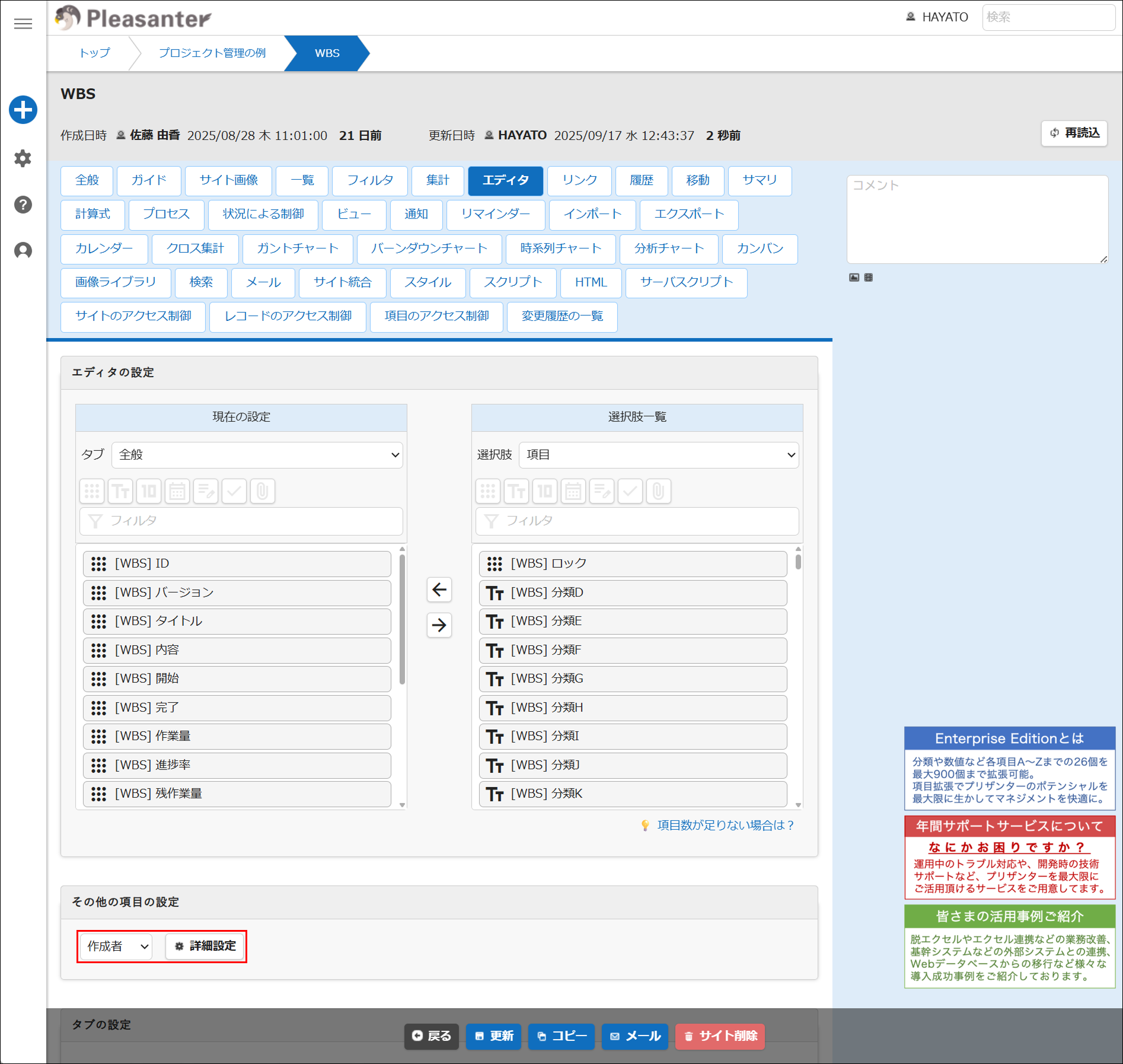This screenshot has height=1064, width=1123.
Task: Click the コメント text area
Action: click(x=978, y=219)
